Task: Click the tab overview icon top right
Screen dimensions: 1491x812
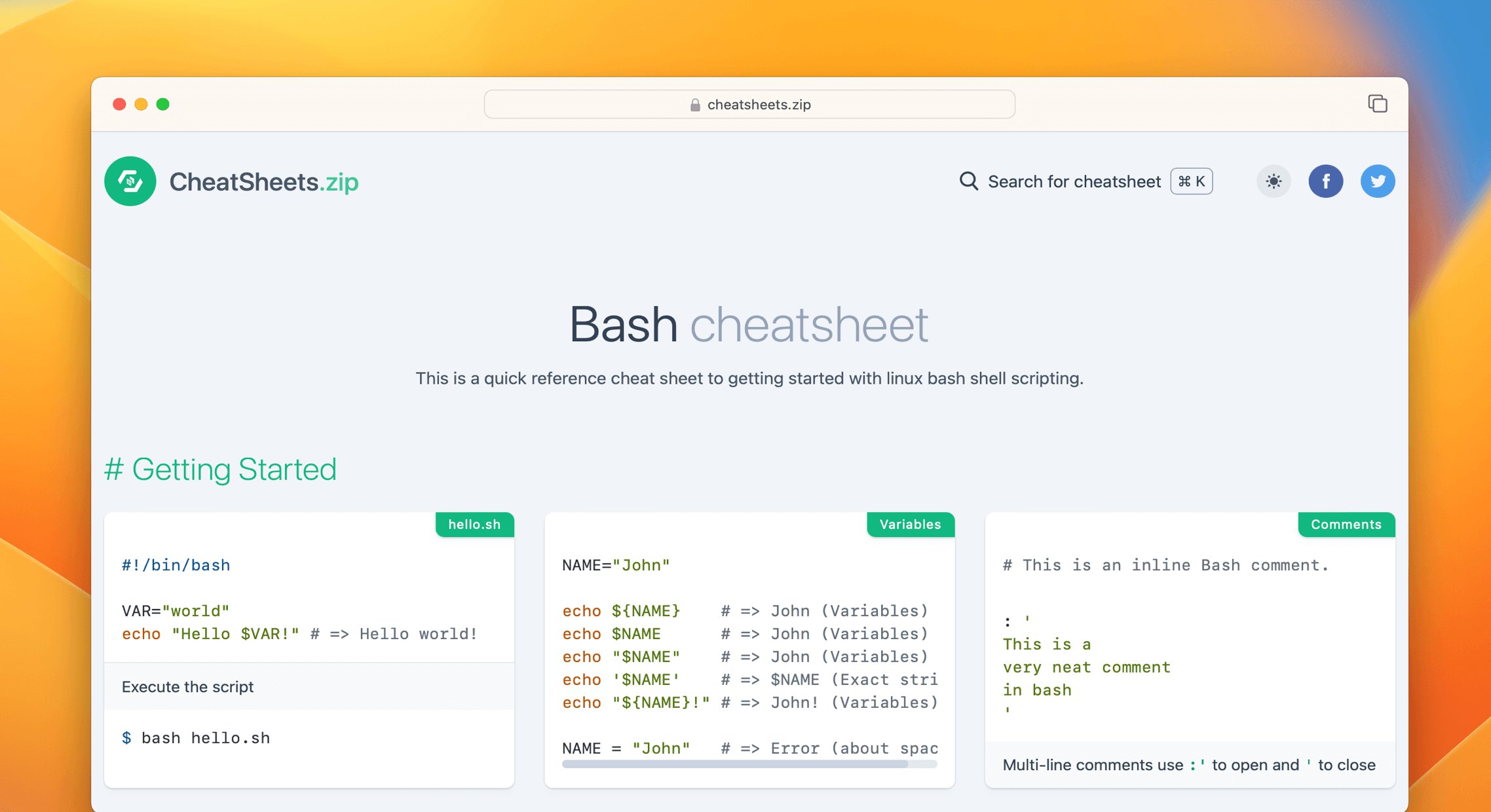Action: [x=1378, y=103]
